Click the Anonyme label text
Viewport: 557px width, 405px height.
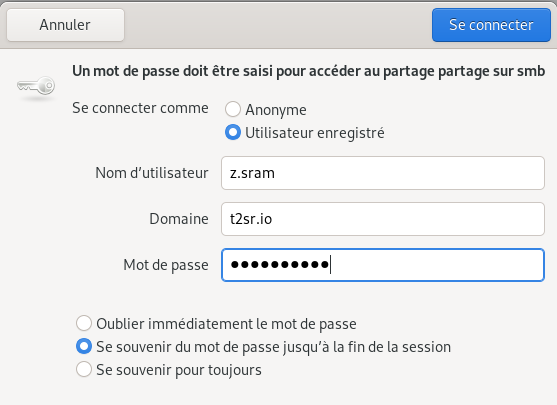tap(276, 110)
